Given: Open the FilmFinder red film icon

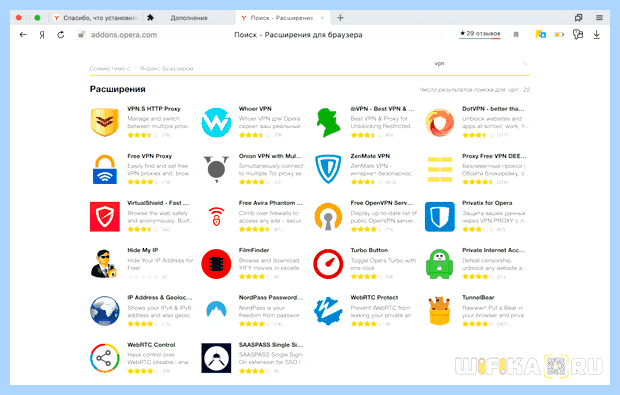Looking at the screenshot, I should [216, 264].
